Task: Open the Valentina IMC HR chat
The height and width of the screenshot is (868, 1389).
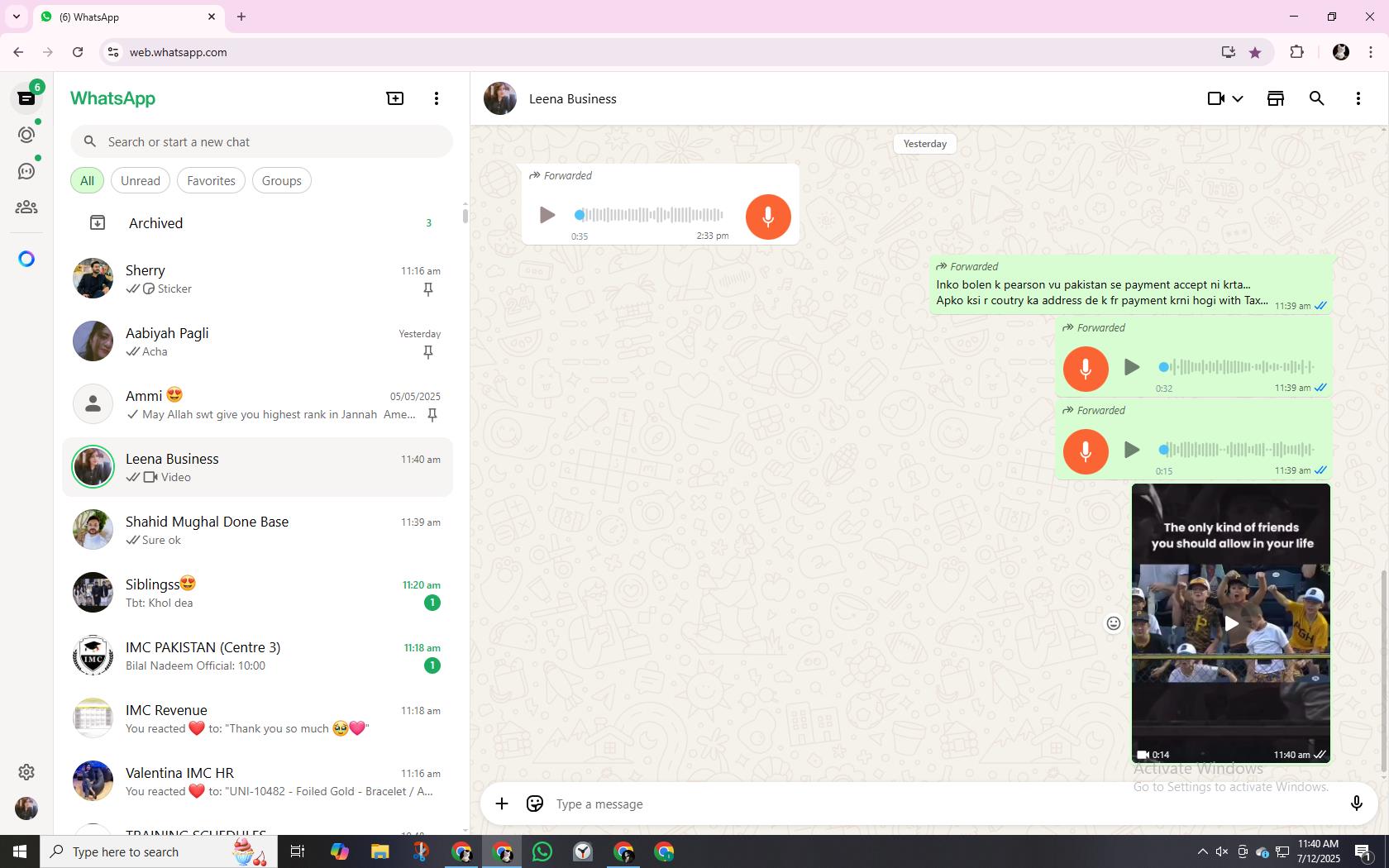Action: (x=257, y=782)
